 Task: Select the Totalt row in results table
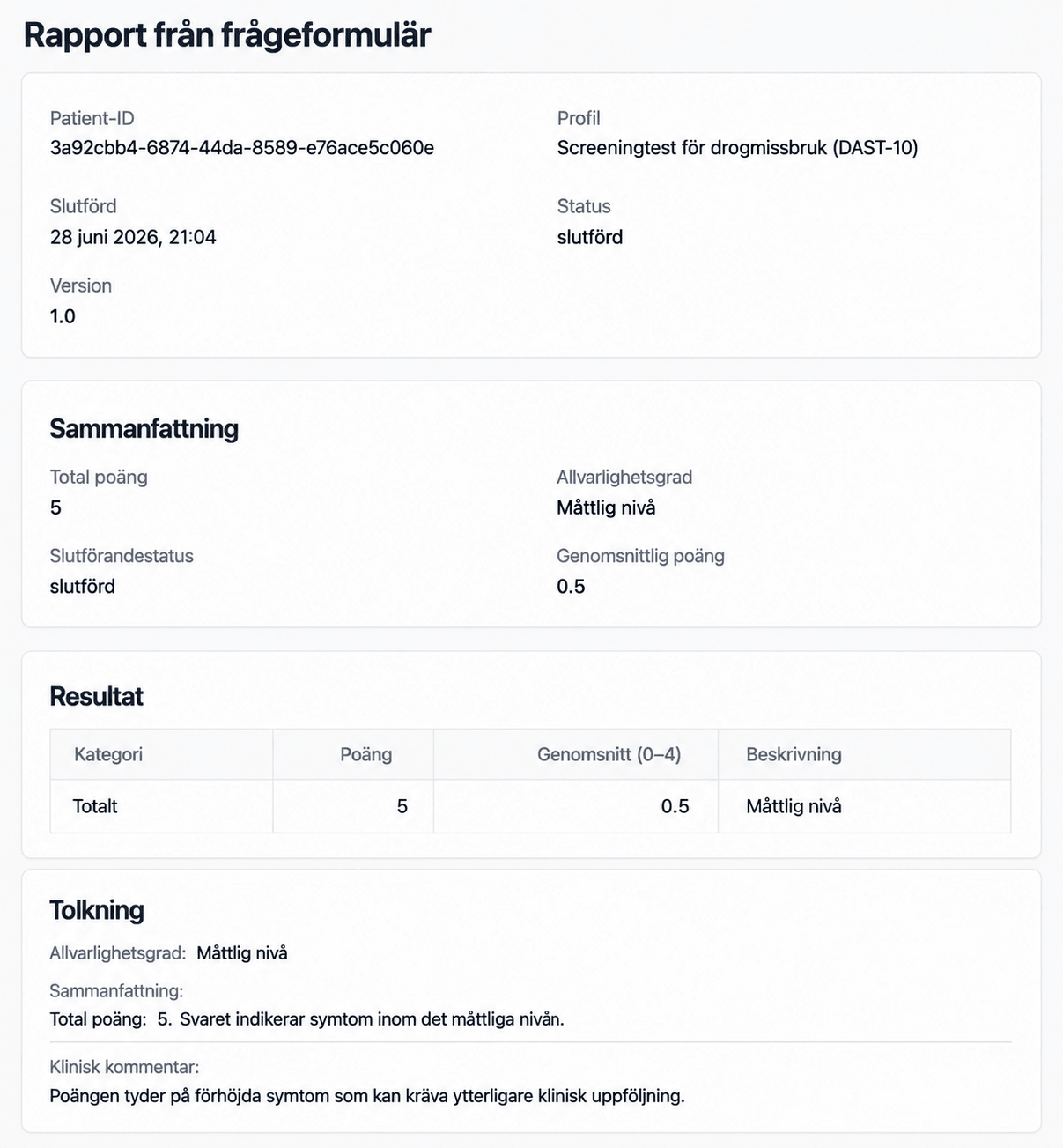coord(530,806)
